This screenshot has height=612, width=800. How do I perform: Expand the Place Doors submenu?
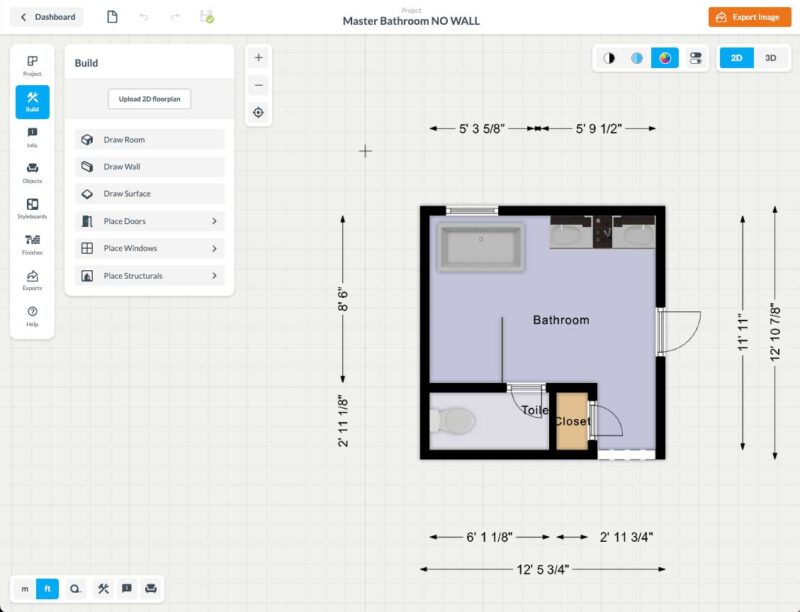(150, 221)
